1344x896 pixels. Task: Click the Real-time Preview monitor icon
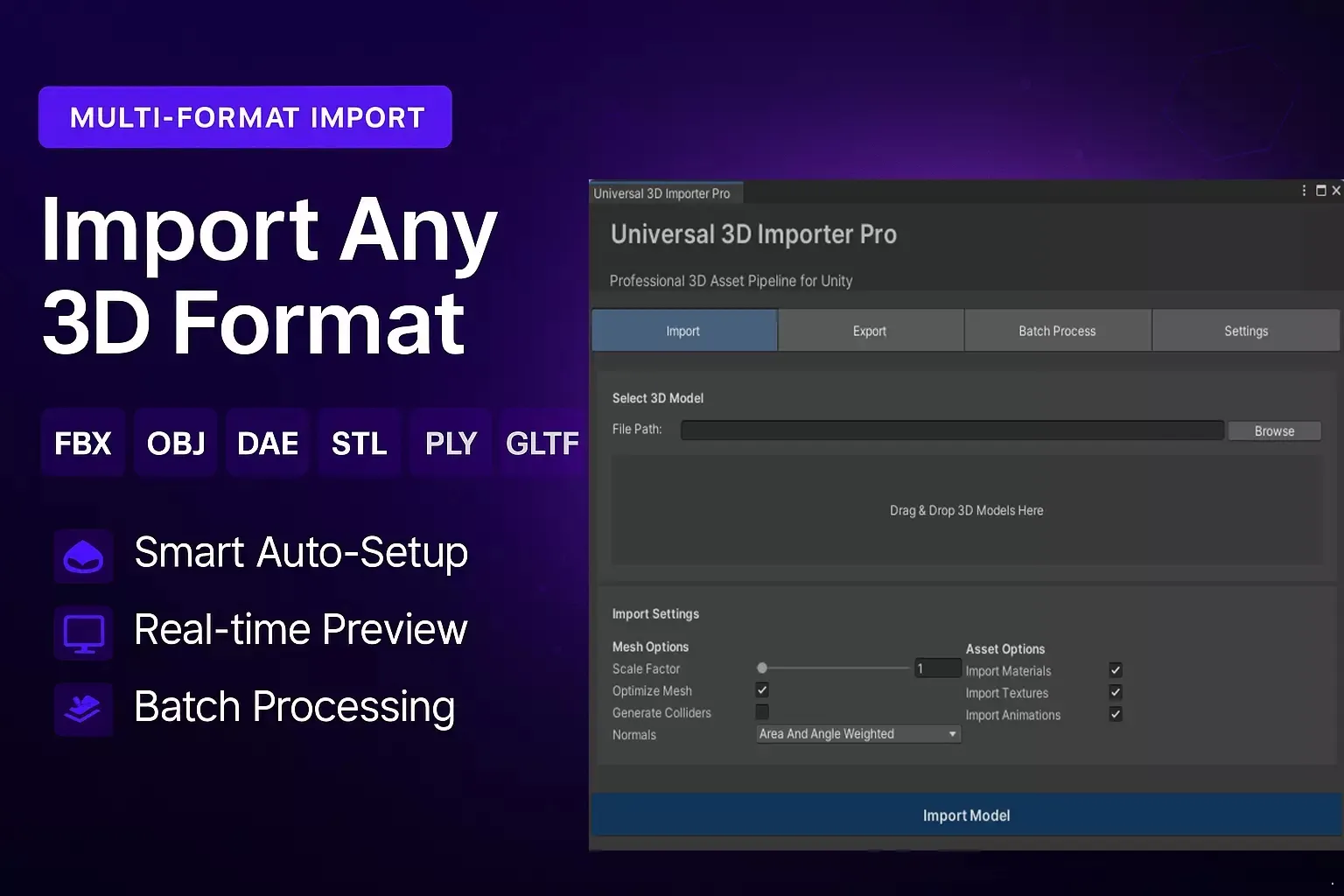pos(83,633)
